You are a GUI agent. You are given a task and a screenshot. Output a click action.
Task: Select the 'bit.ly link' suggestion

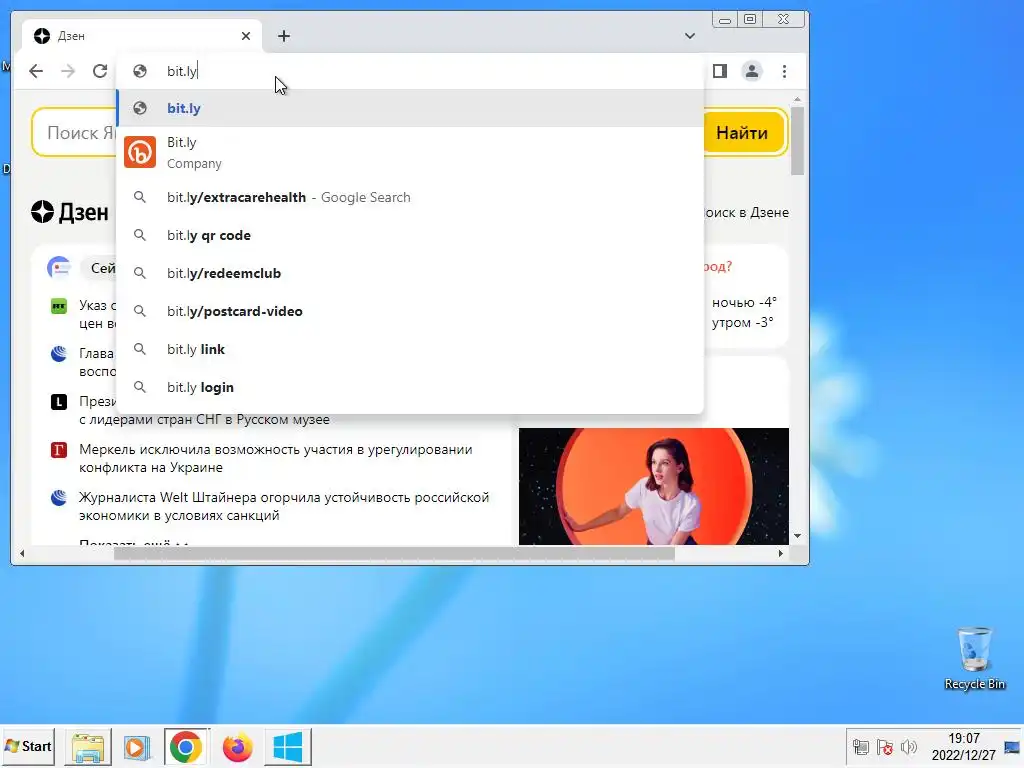(410, 349)
